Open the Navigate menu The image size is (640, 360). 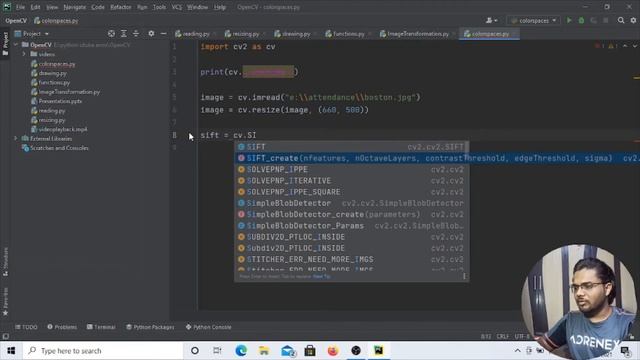coord(75,7)
